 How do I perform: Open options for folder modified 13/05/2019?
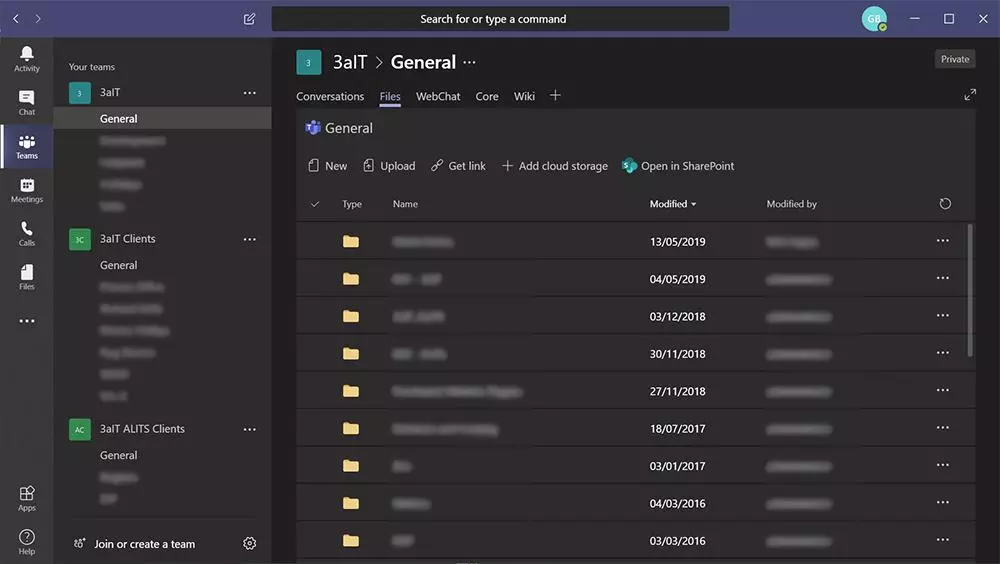(943, 241)
